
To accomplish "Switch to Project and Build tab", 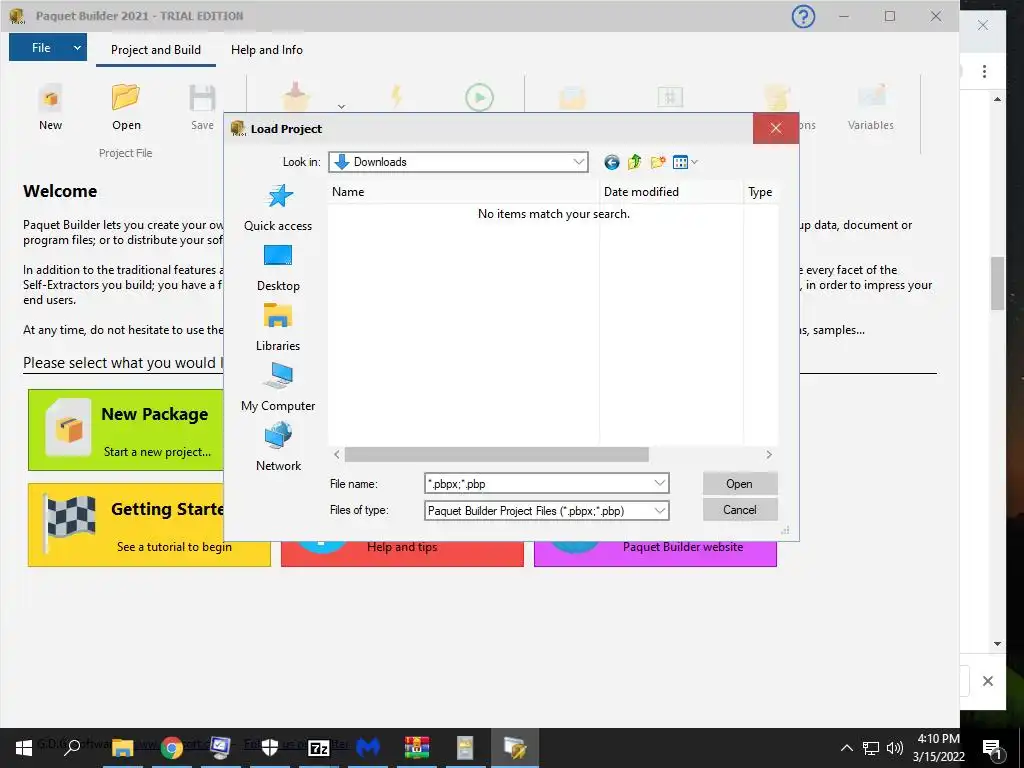I will pyautogui.click(x=155, y=50).
